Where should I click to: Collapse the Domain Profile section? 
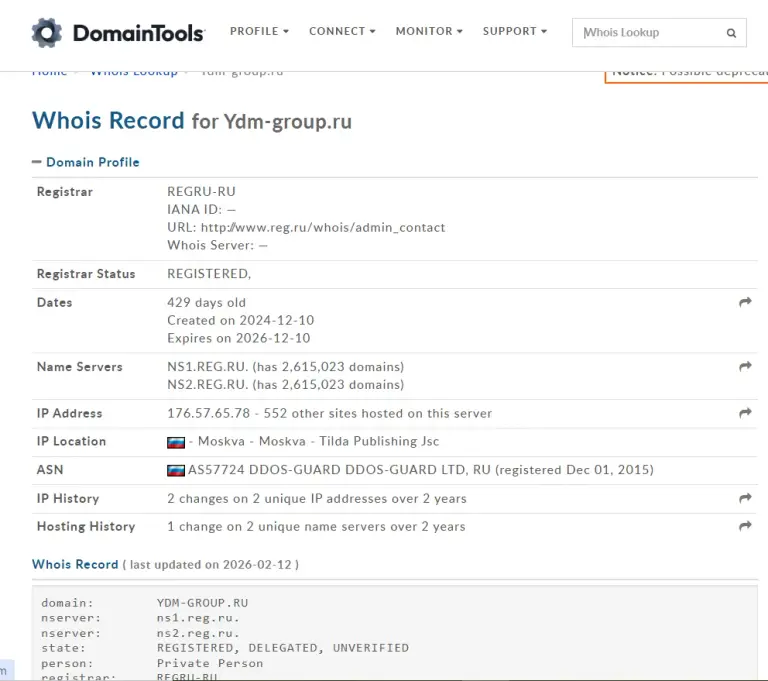point(86,162)
